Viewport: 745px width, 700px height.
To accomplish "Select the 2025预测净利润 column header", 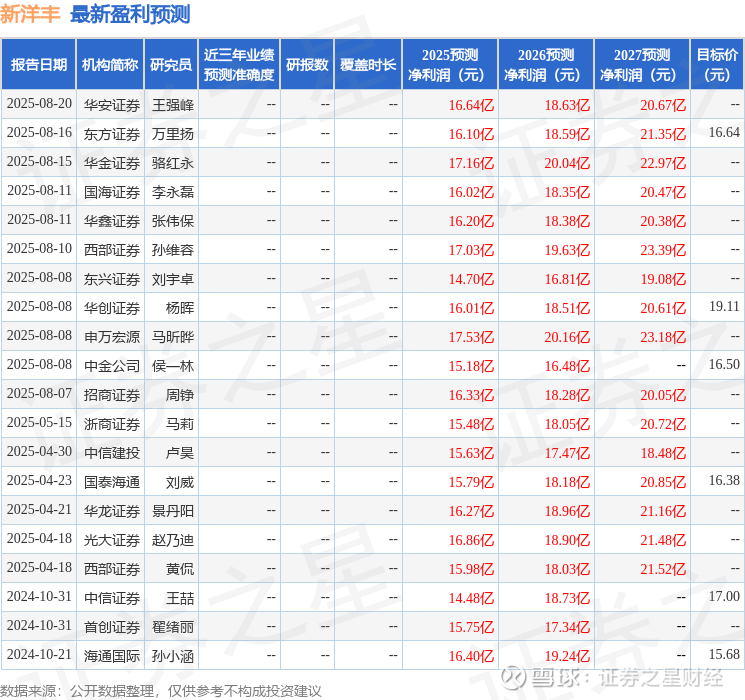I will pyautogui.click(x=449, y=65).
